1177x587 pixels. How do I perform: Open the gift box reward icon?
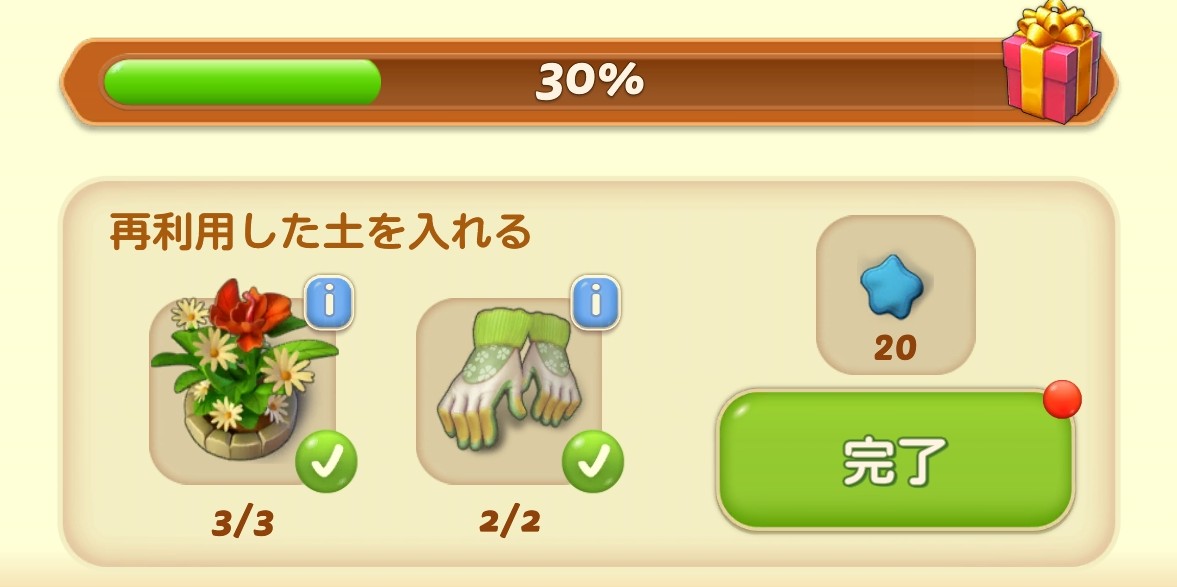(1052, 62)
